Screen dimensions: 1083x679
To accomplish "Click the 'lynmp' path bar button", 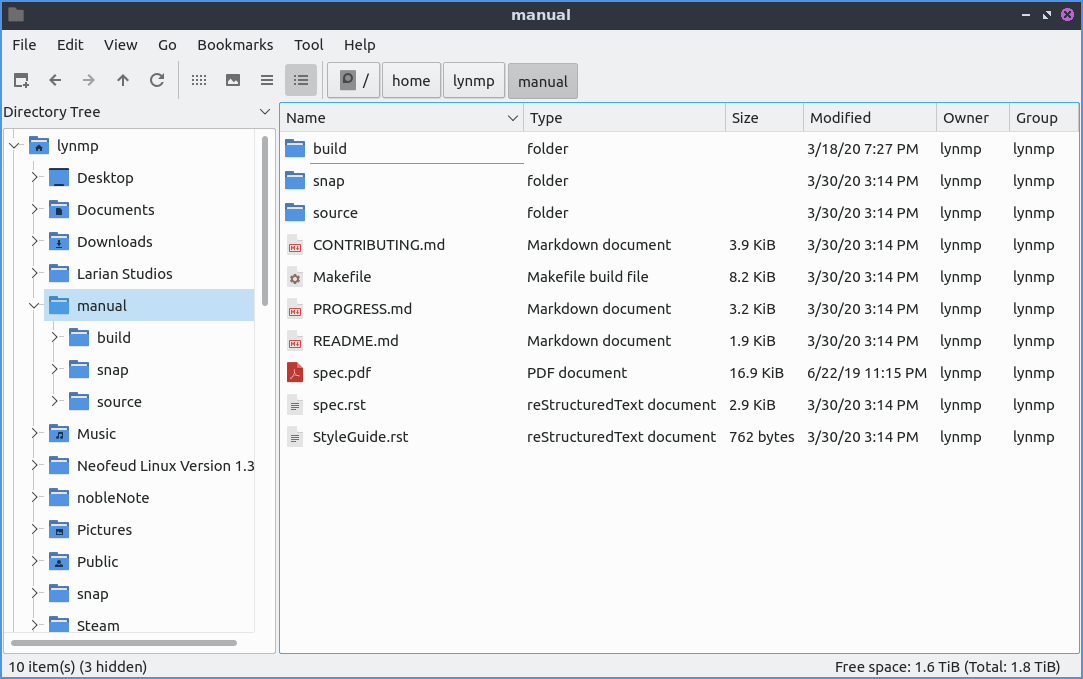I will point(473,81).
